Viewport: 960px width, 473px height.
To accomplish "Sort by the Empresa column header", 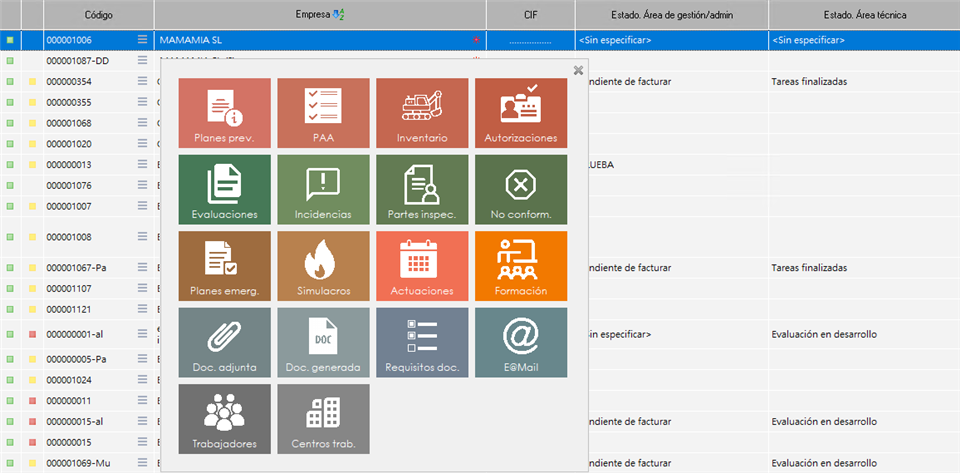I will click(320, 15).
